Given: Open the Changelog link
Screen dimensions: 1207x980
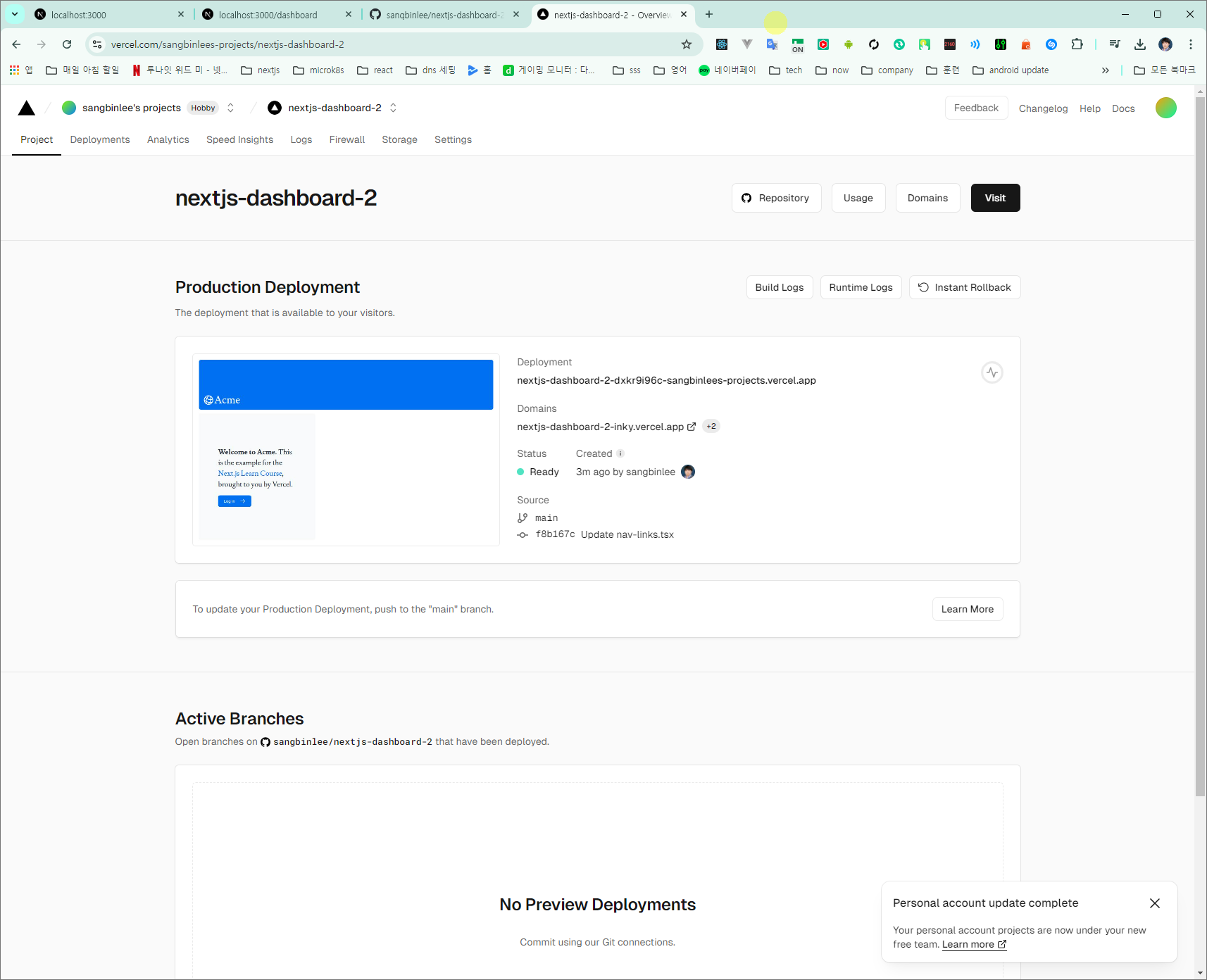Looking at the screenshot, I should coord(1043,108).
